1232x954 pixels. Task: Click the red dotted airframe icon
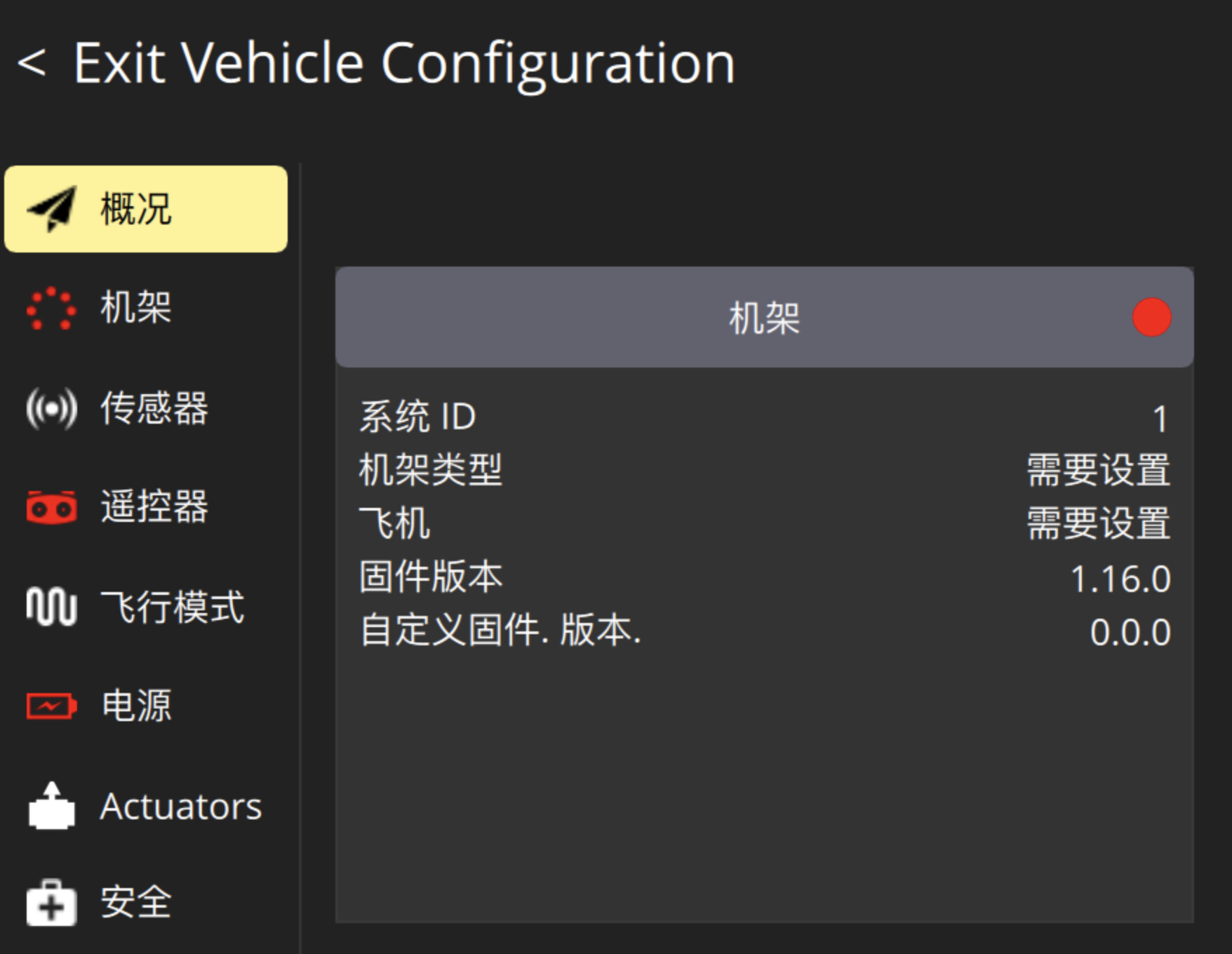[x=51, y=308]
